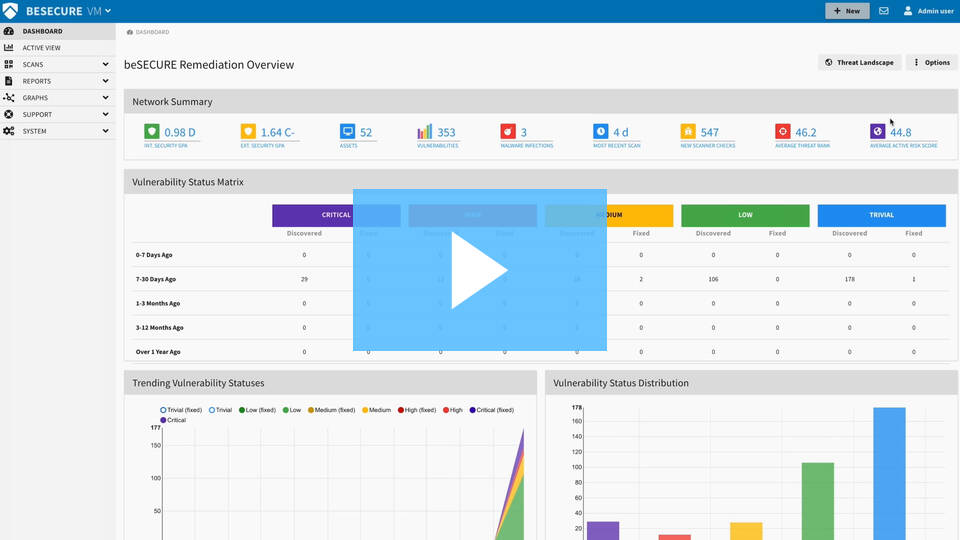This screenshot has height=540, width=960.
Task: Click the Dashboard gauge icon
Action: click(9, 31)
